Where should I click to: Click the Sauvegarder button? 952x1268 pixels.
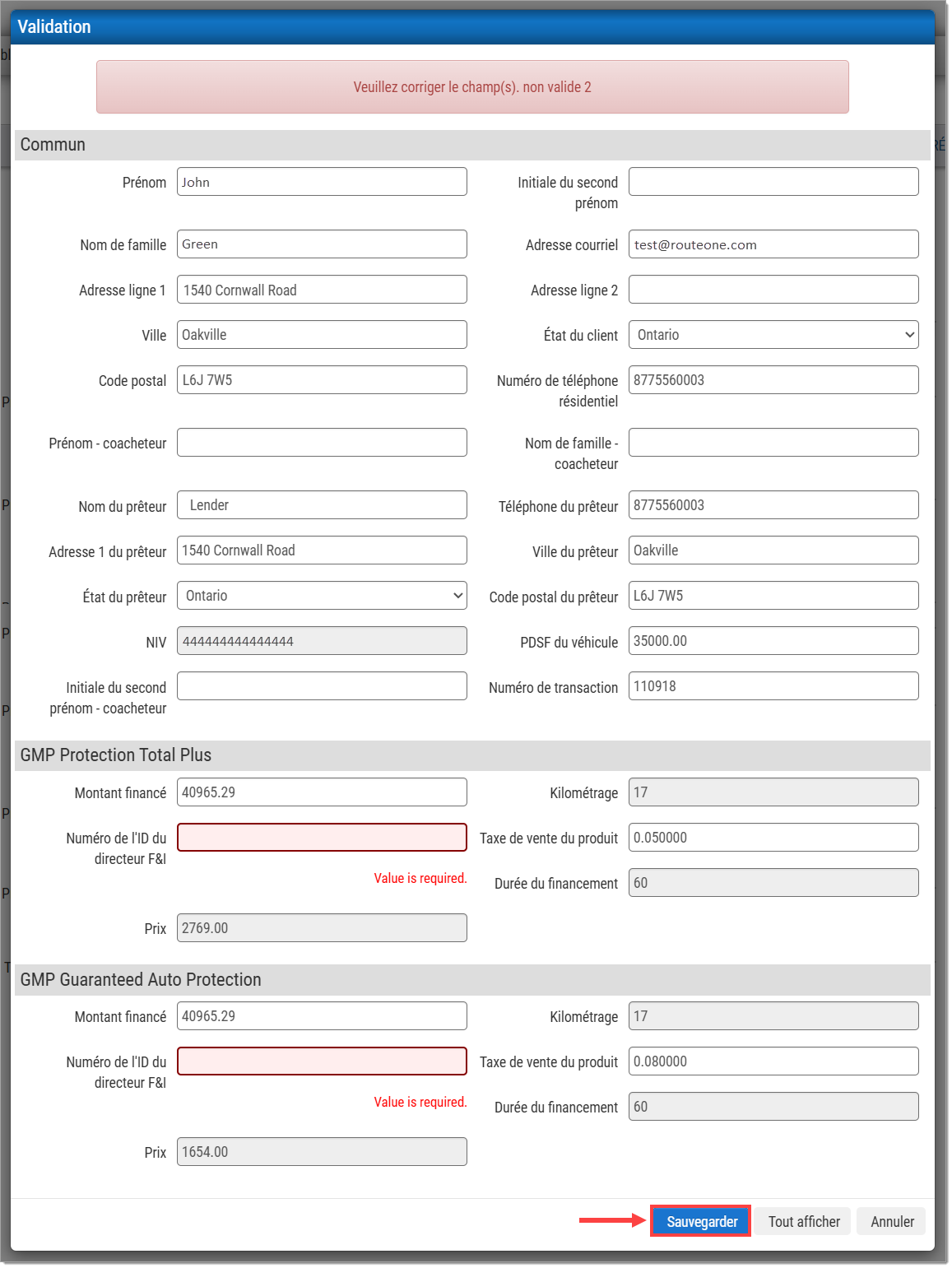point(701,1221)
